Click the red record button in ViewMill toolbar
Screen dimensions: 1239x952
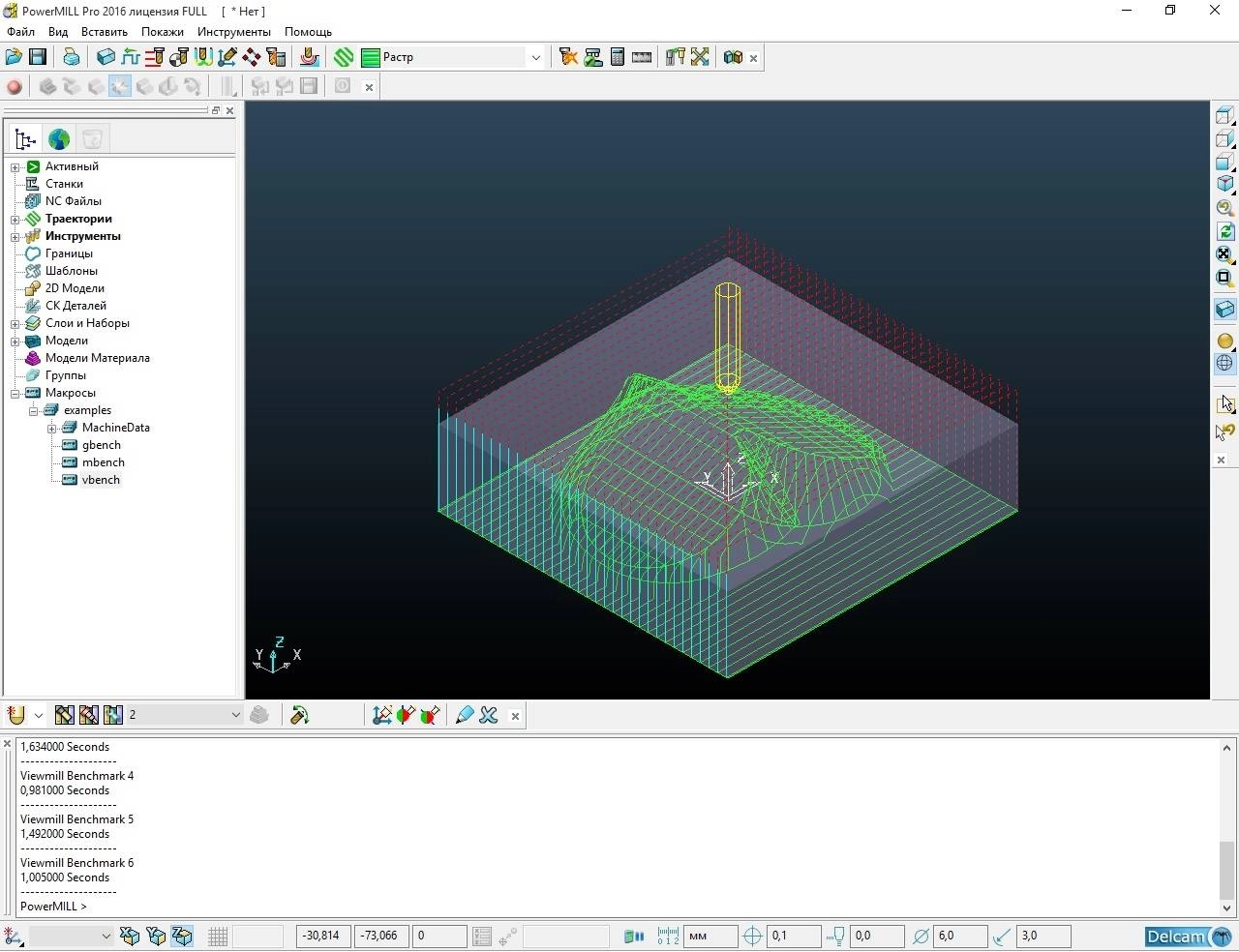[15, 87]
